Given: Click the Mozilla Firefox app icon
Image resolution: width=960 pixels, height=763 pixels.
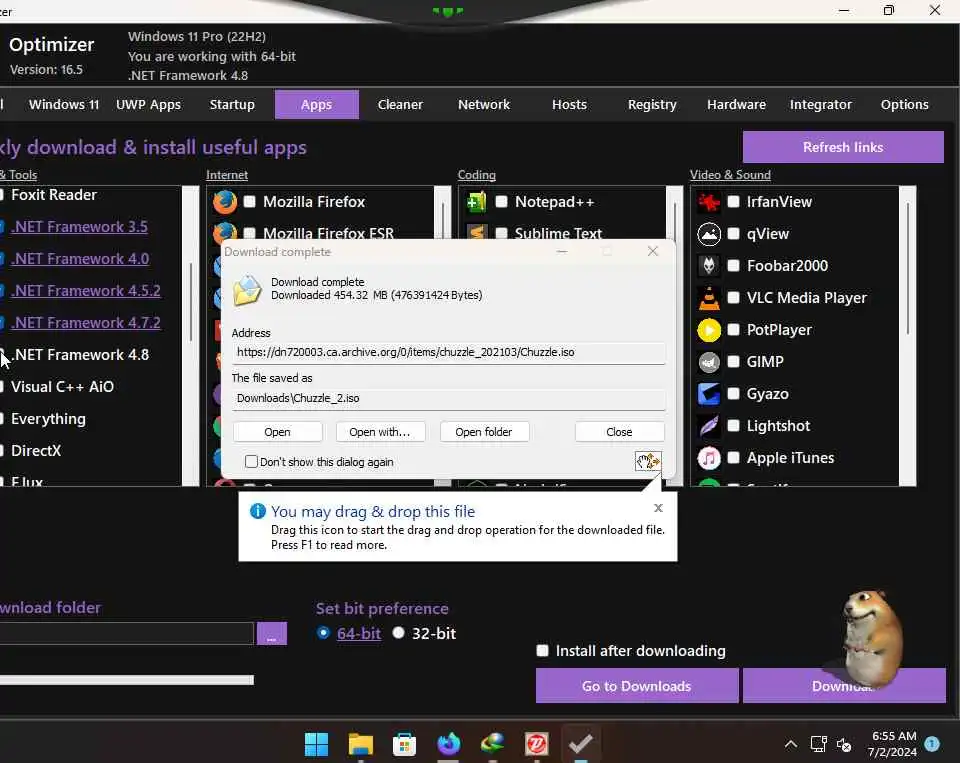Looking at the screenshot, I should 225,201.
